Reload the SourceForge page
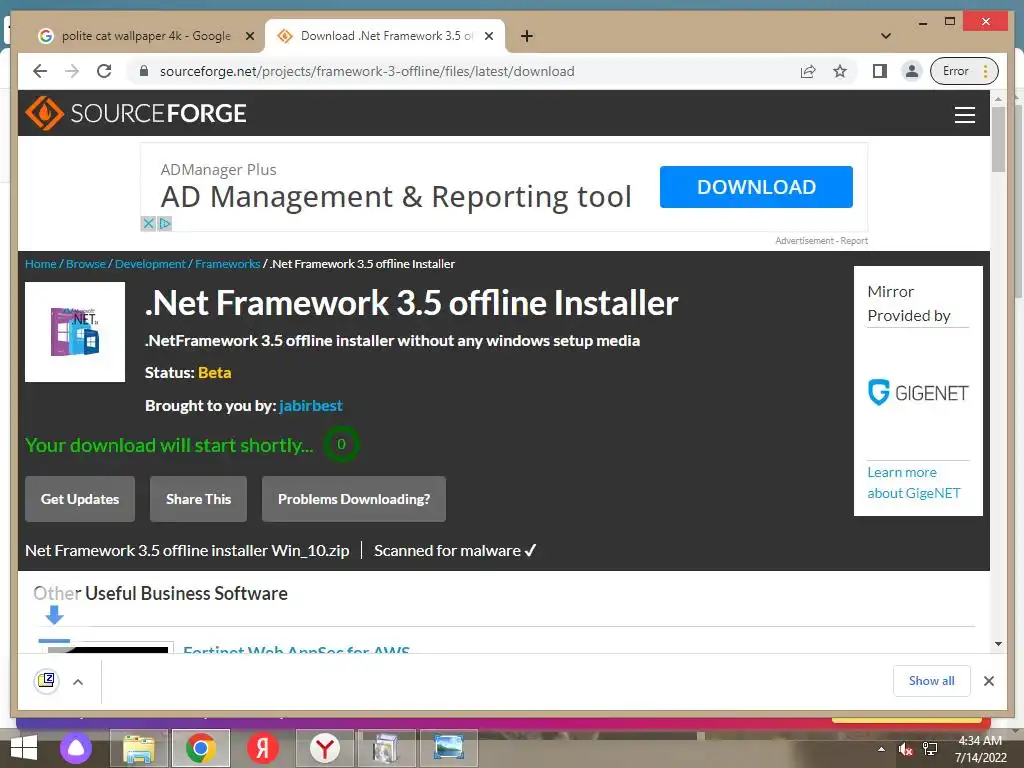 click(104, 71)
